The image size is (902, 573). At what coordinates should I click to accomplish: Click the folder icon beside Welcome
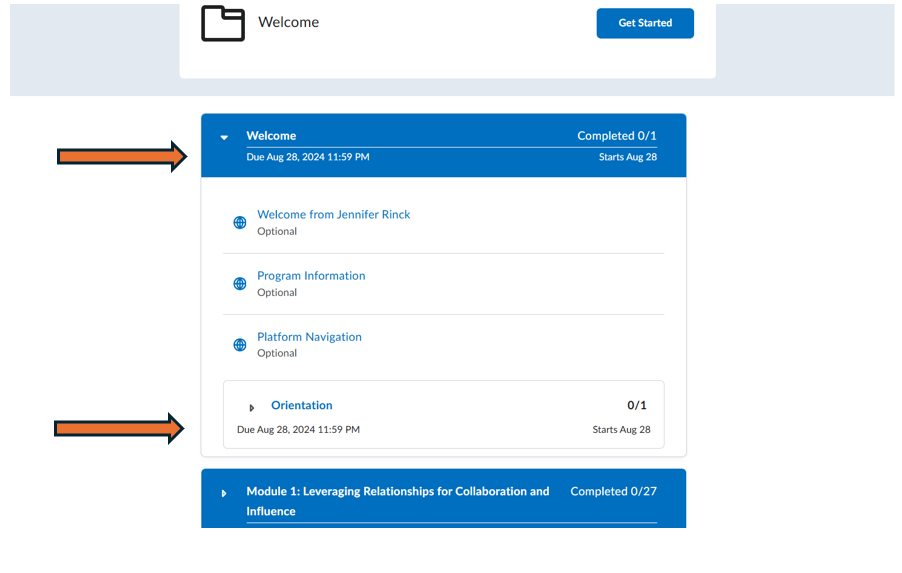click(x=222, y=23)
